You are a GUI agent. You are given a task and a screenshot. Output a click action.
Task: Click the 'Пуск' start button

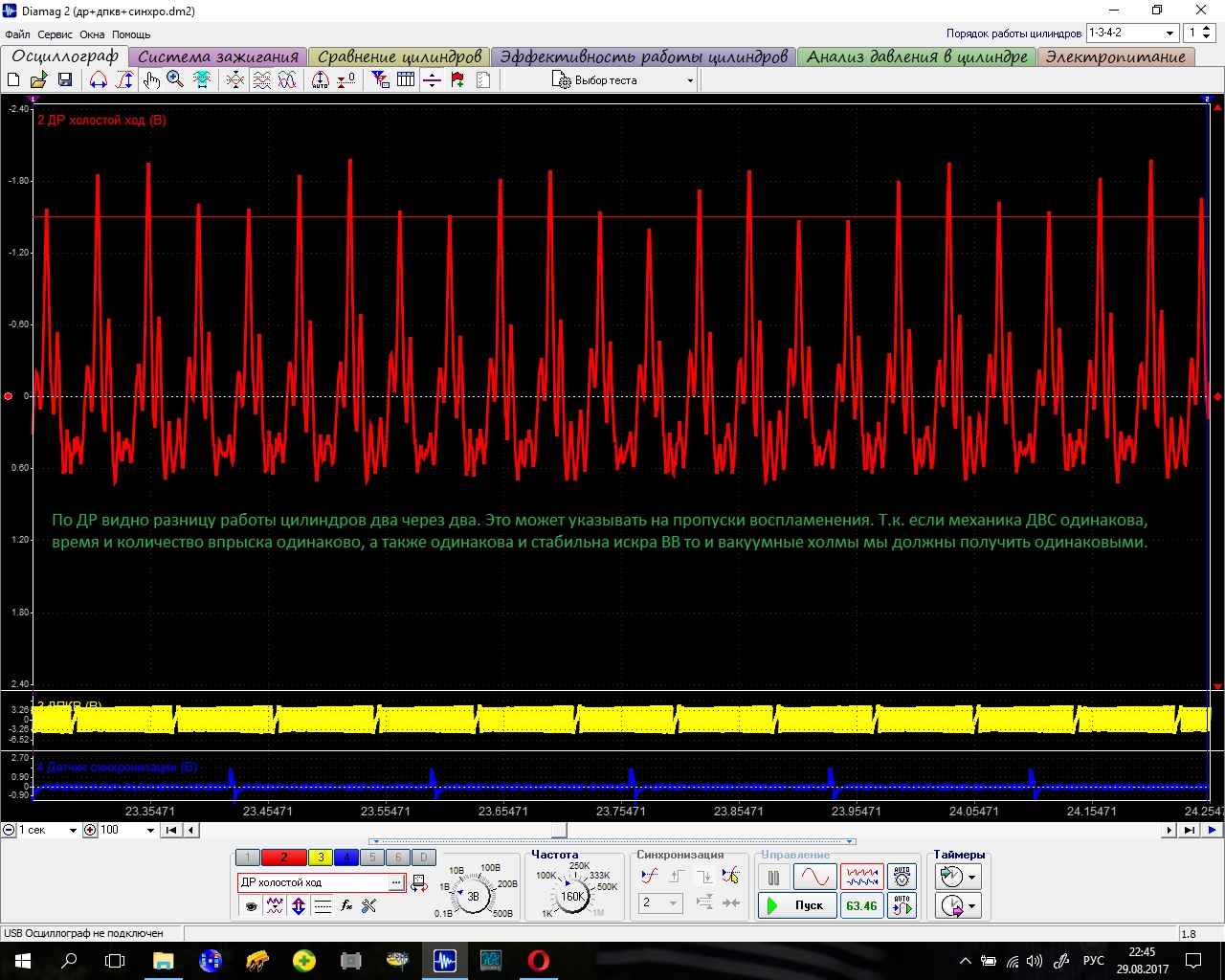click(796, 905)
